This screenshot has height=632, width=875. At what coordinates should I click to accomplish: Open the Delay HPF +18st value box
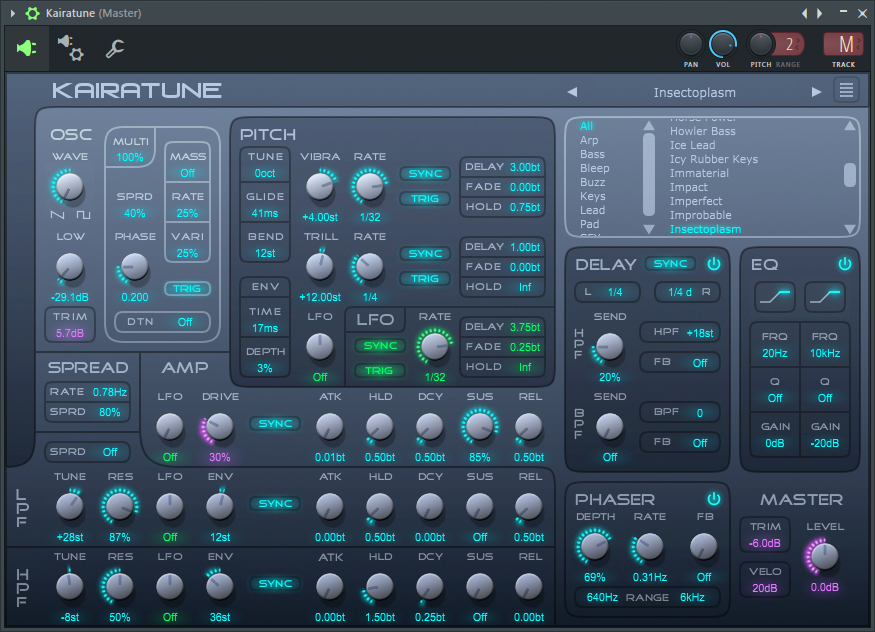tap(680, 332)
